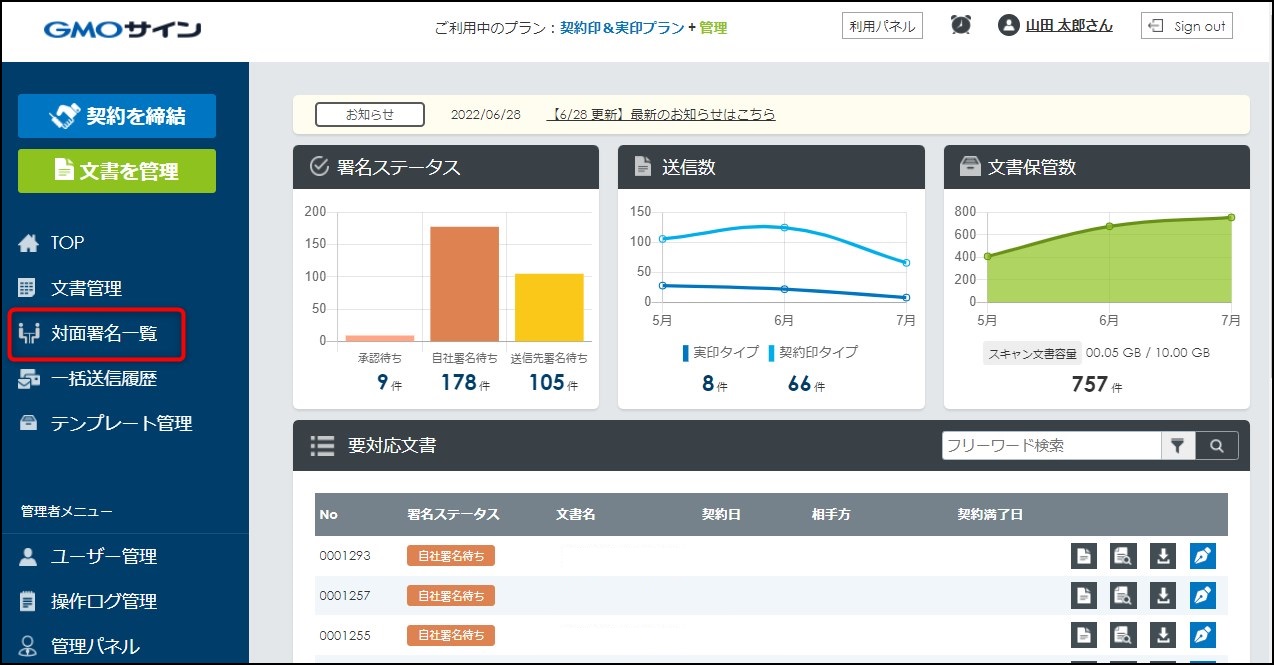Viewport: 1274px width, 665px height.
Task: Open テンプレート管理 from sidebar
Action: (120, 424)
